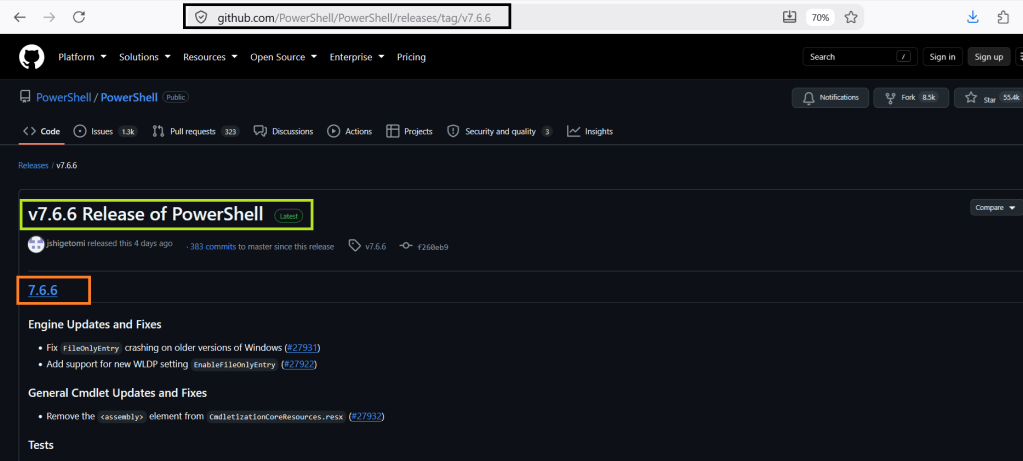Click the Sign up button
The height and width of the screenshot is (461, 1023).
pos(988,57)
